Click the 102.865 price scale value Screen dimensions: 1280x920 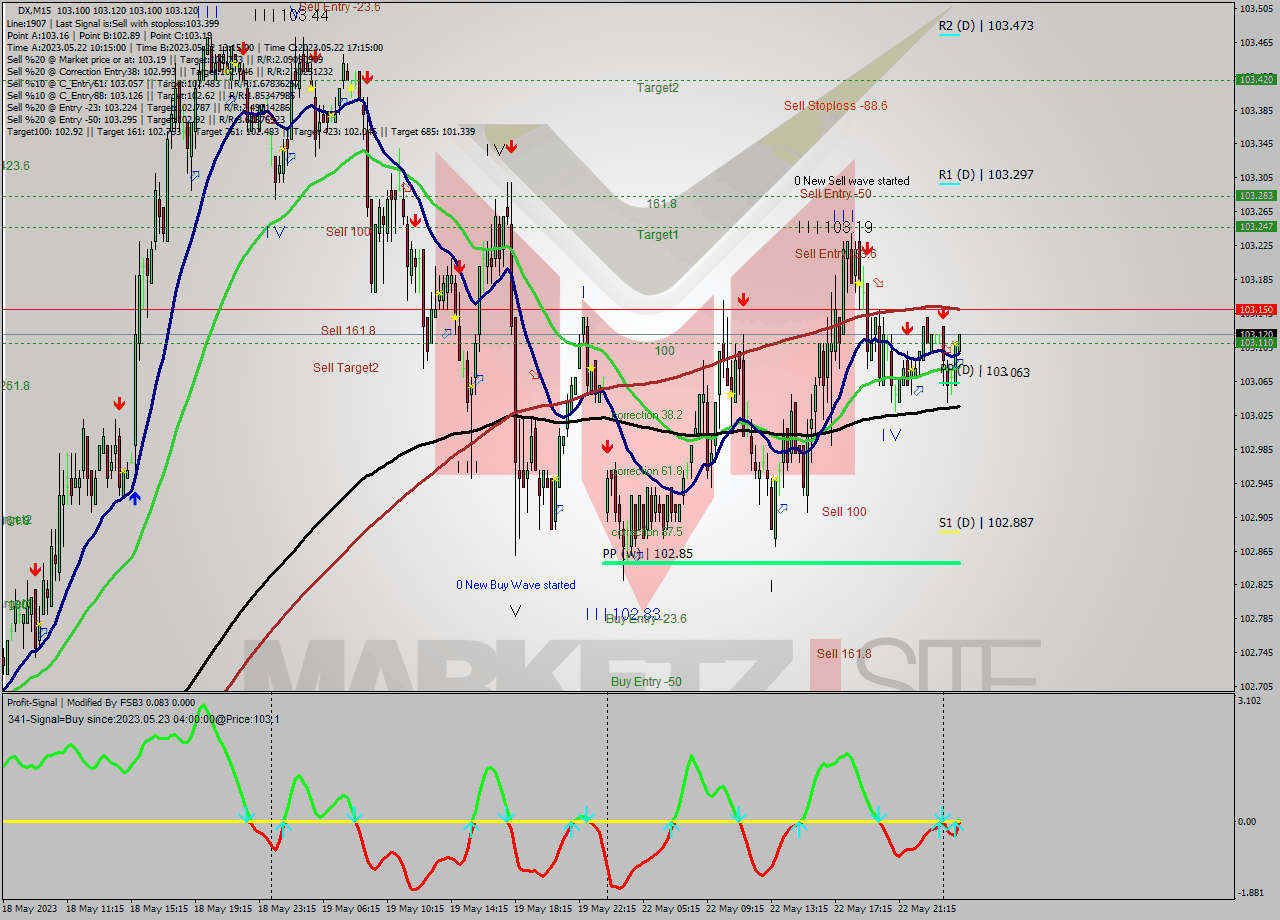pos(1256,551)
